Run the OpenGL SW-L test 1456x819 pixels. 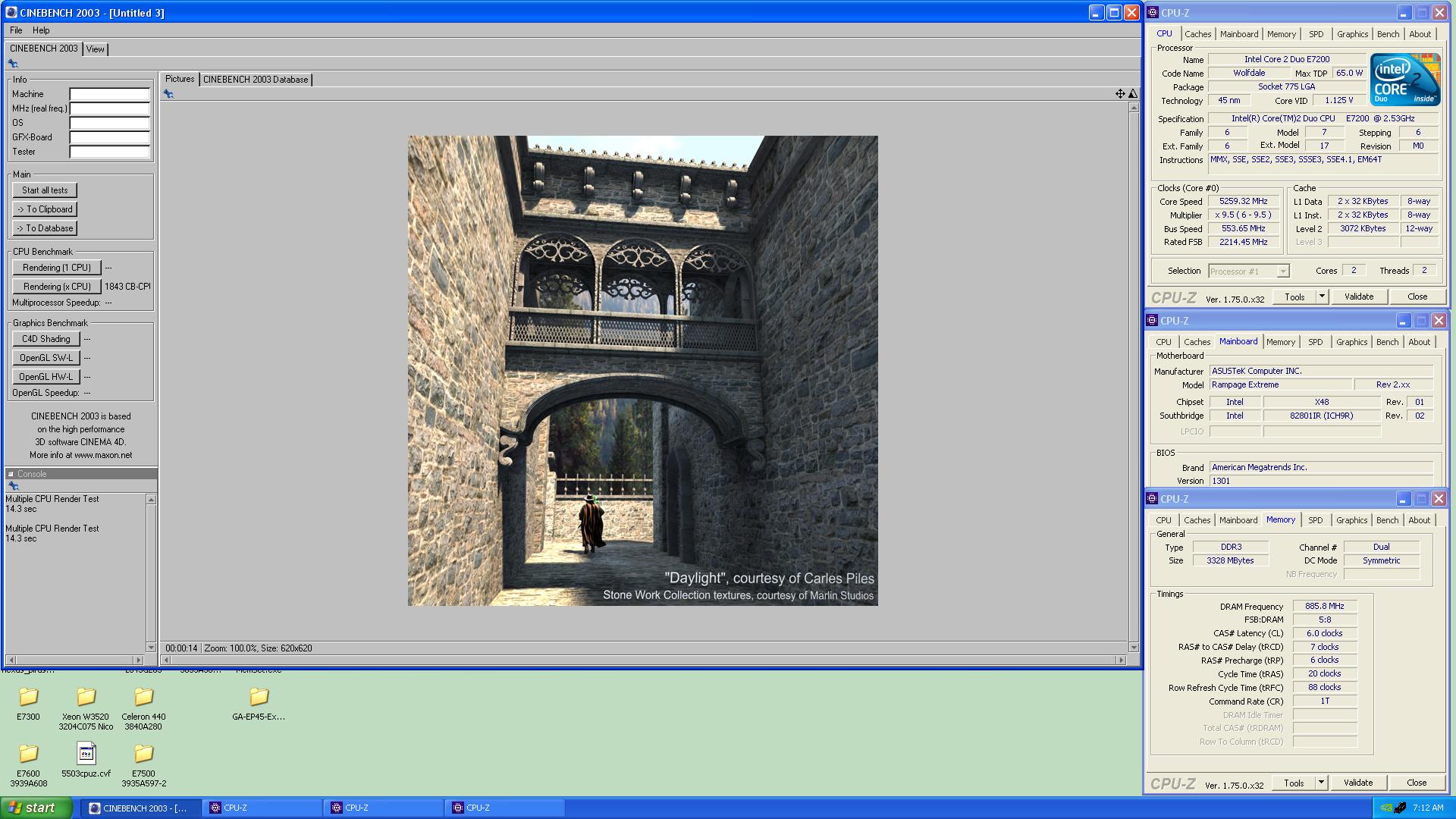click(46, 358)
